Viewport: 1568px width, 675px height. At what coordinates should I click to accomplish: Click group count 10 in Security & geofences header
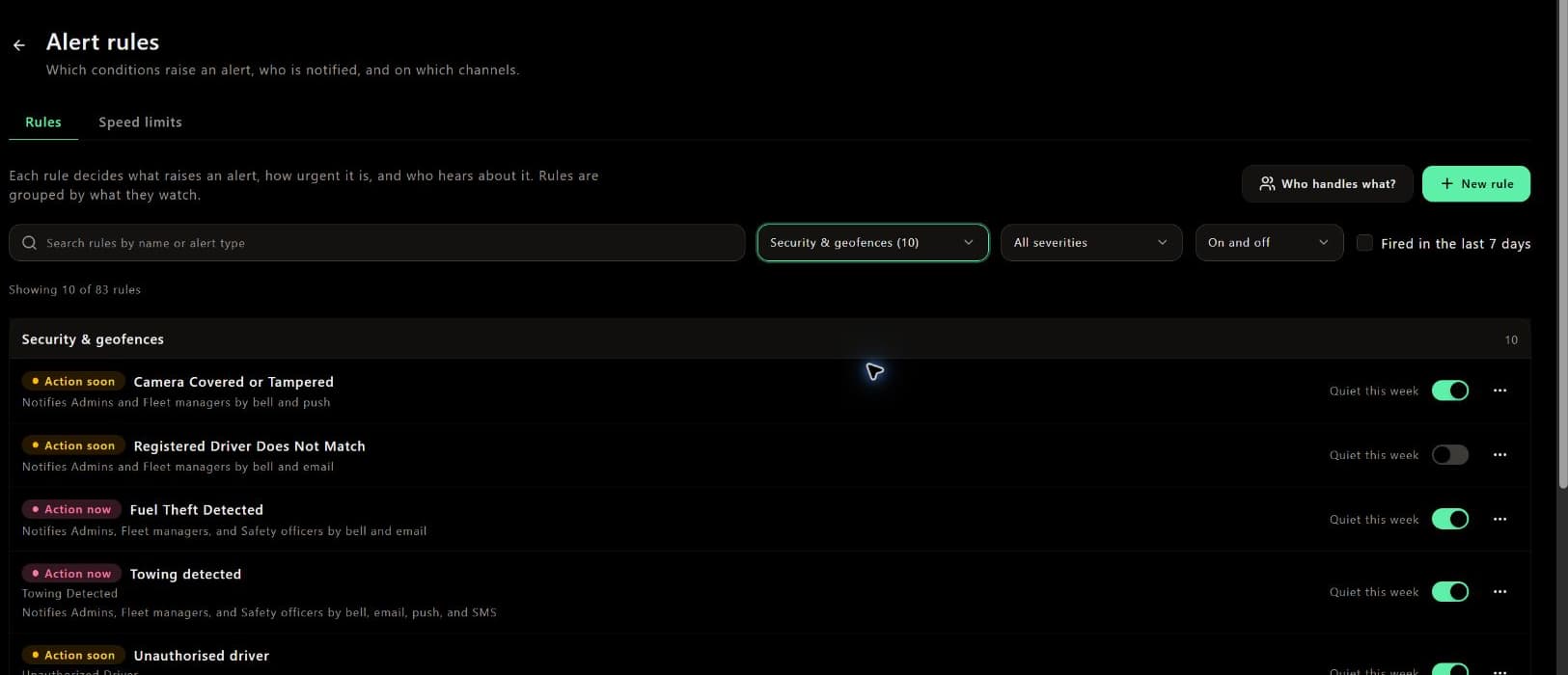(x=1511, y=339)
